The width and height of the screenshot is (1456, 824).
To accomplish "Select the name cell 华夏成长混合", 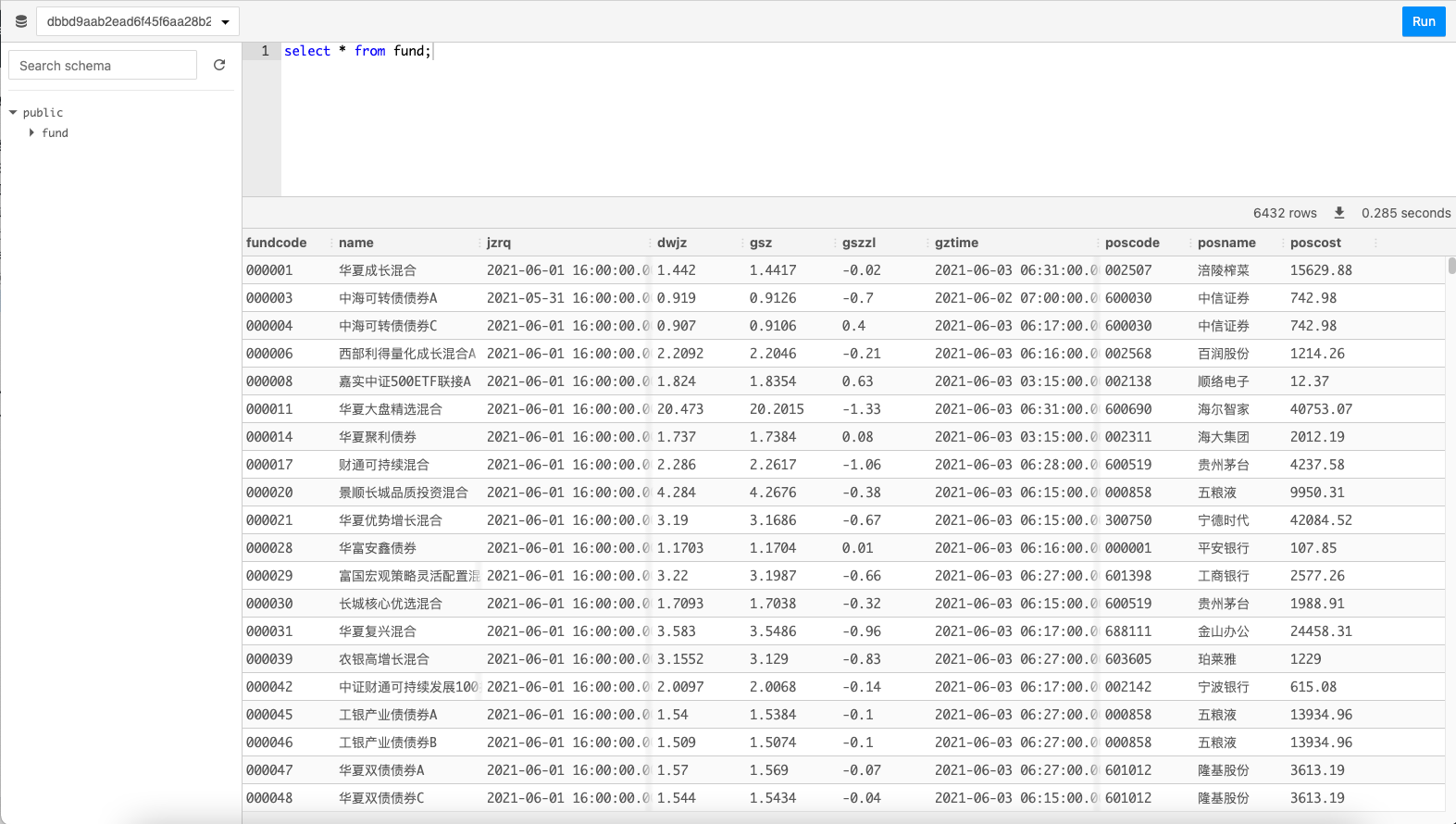I will tap(378, 270).
